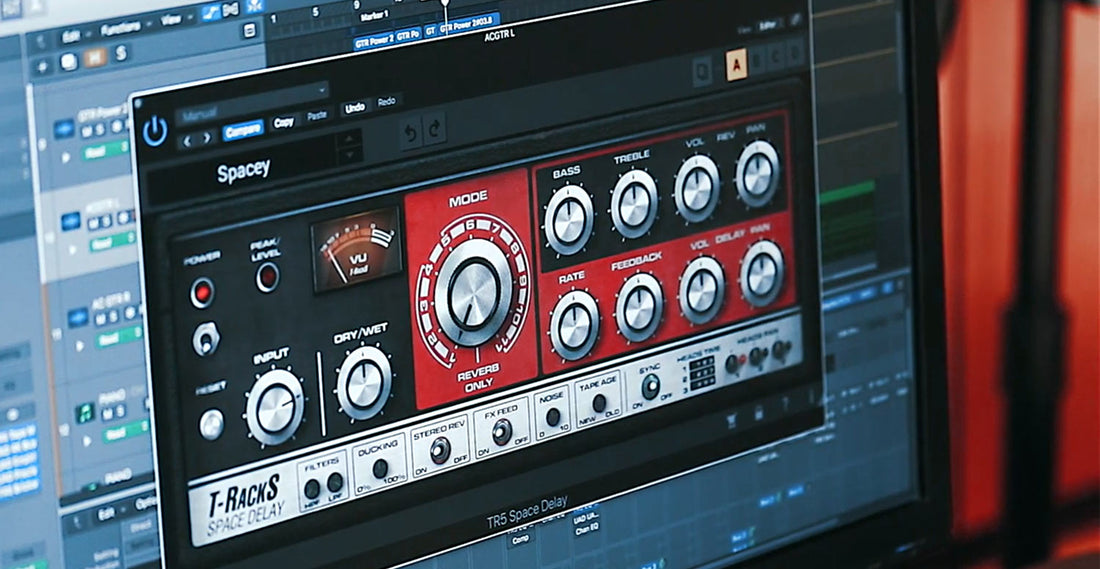This screenshot has width=1100, height=569.
Task: Click the Rate knob
Action: (575, 326)
